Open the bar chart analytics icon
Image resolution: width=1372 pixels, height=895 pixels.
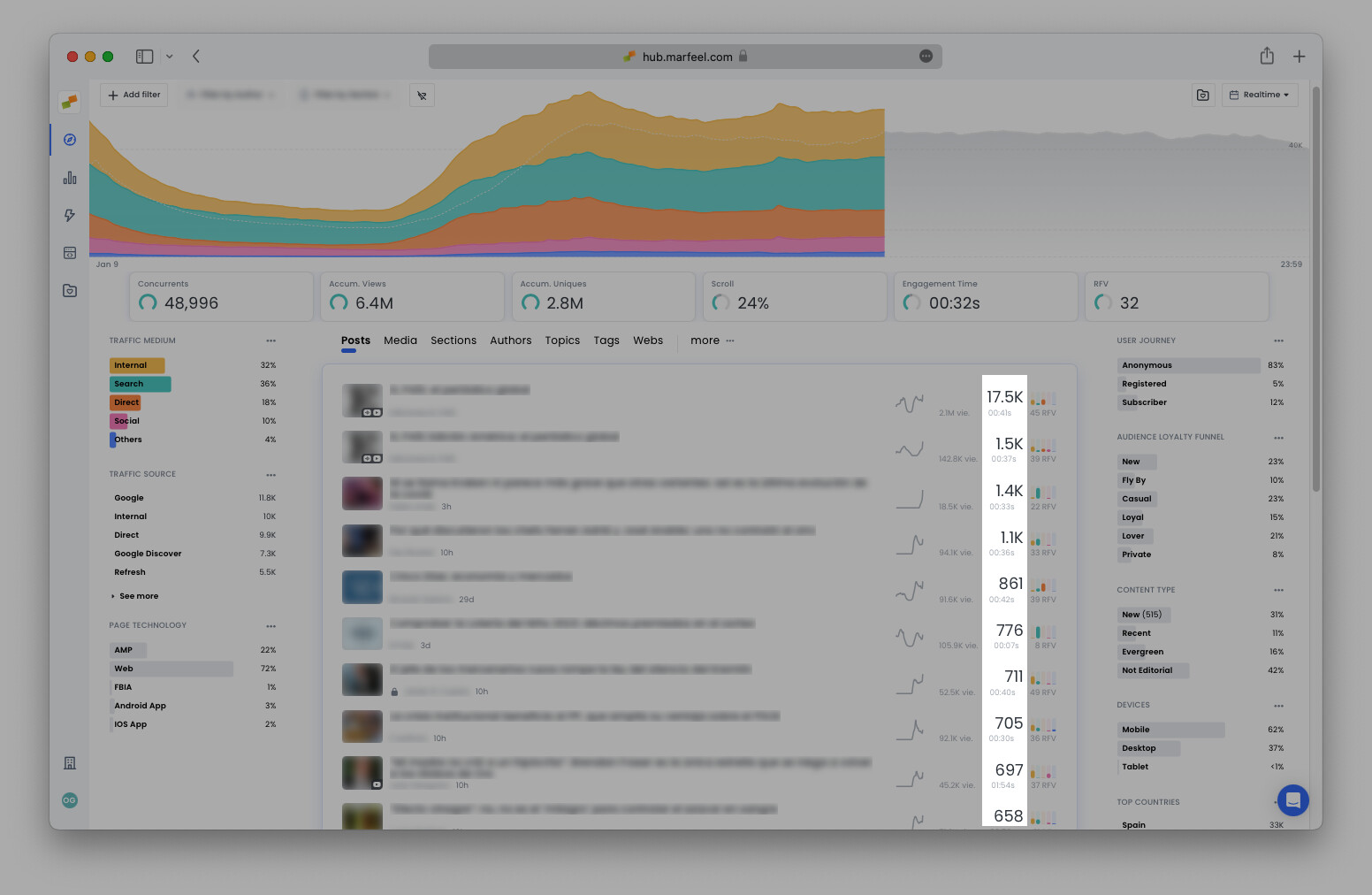pos(69,178)
